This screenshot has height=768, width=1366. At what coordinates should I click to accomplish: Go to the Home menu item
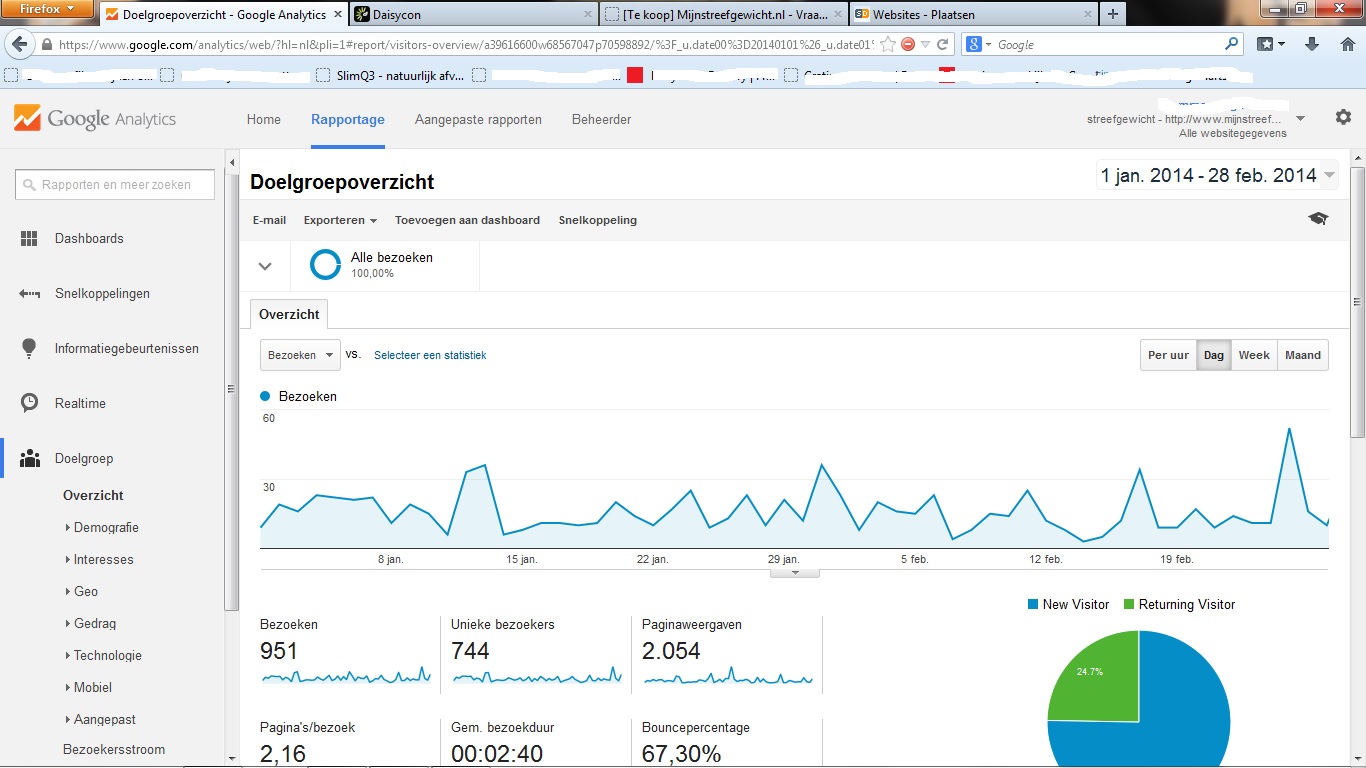tap(264, 119)
